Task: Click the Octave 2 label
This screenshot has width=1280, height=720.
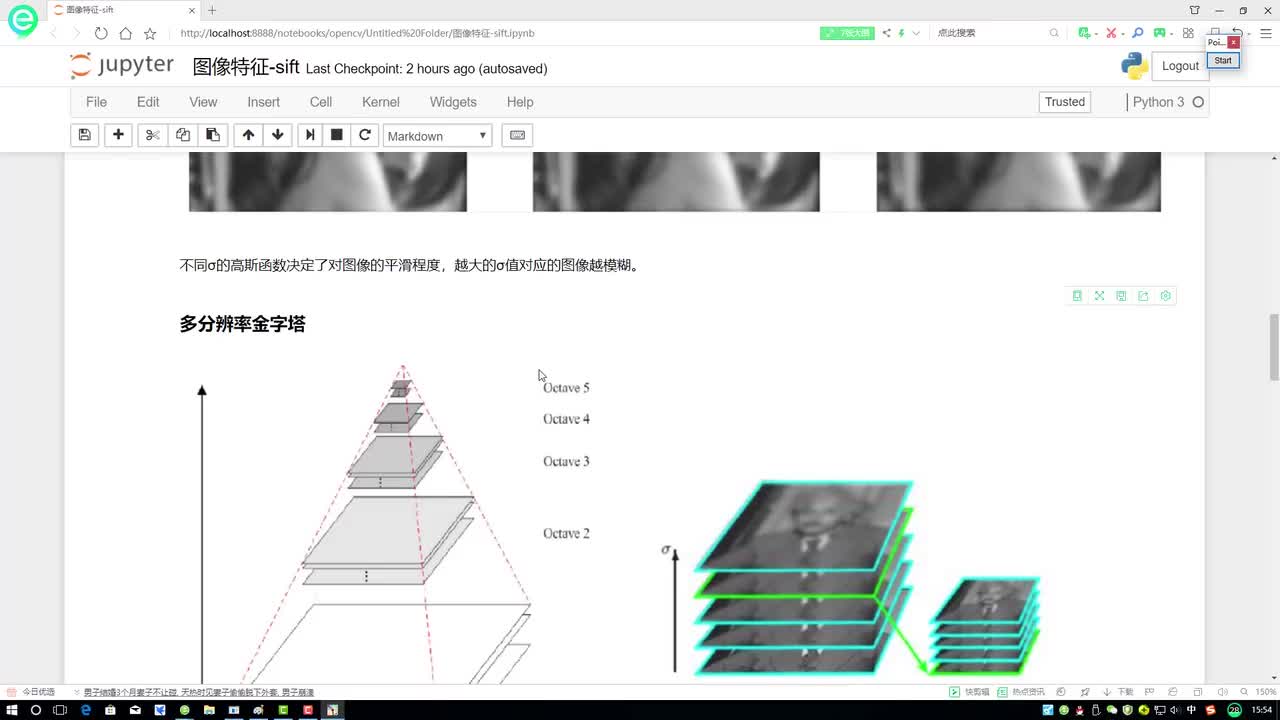Action: (566, 533)
